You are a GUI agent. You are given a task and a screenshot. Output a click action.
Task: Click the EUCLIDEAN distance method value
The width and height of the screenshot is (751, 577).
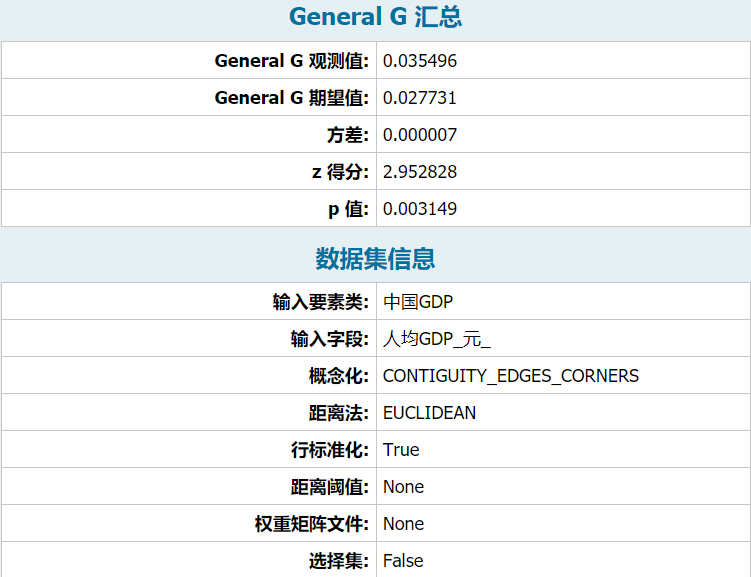429,413
